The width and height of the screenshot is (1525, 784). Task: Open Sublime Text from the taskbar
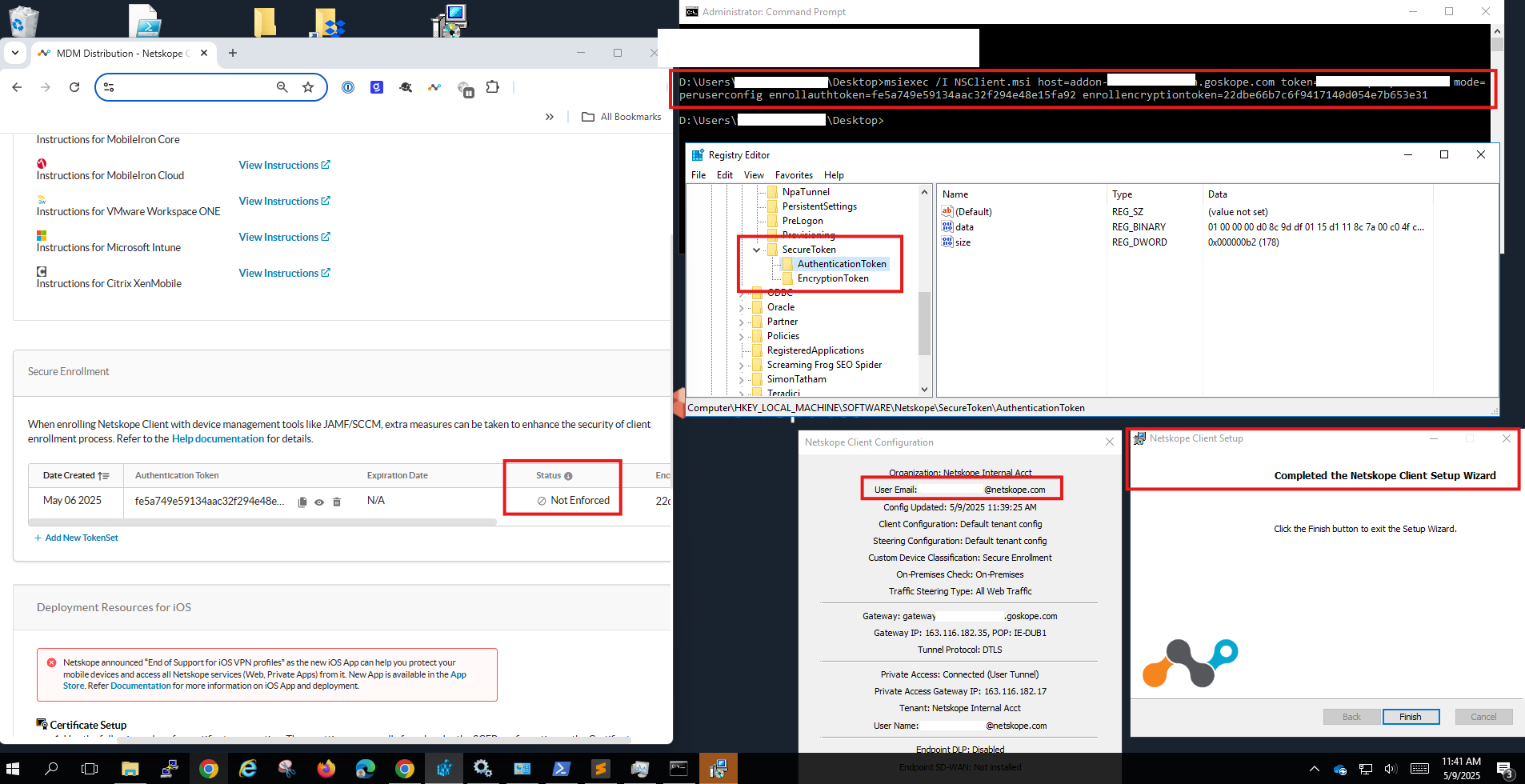coord(600,769)
